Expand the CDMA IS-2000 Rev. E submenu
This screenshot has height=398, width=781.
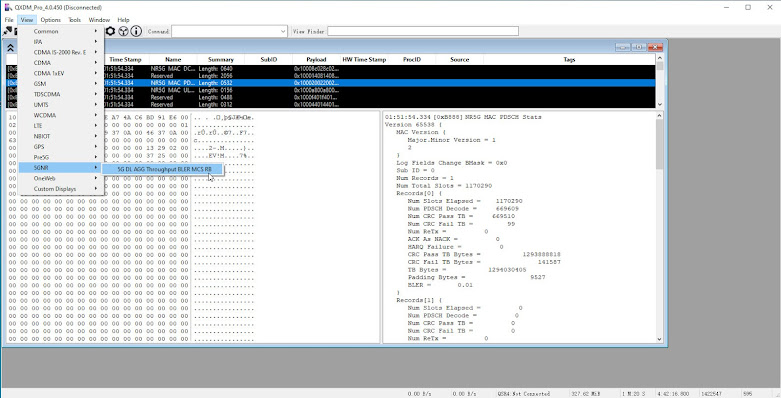61,52
